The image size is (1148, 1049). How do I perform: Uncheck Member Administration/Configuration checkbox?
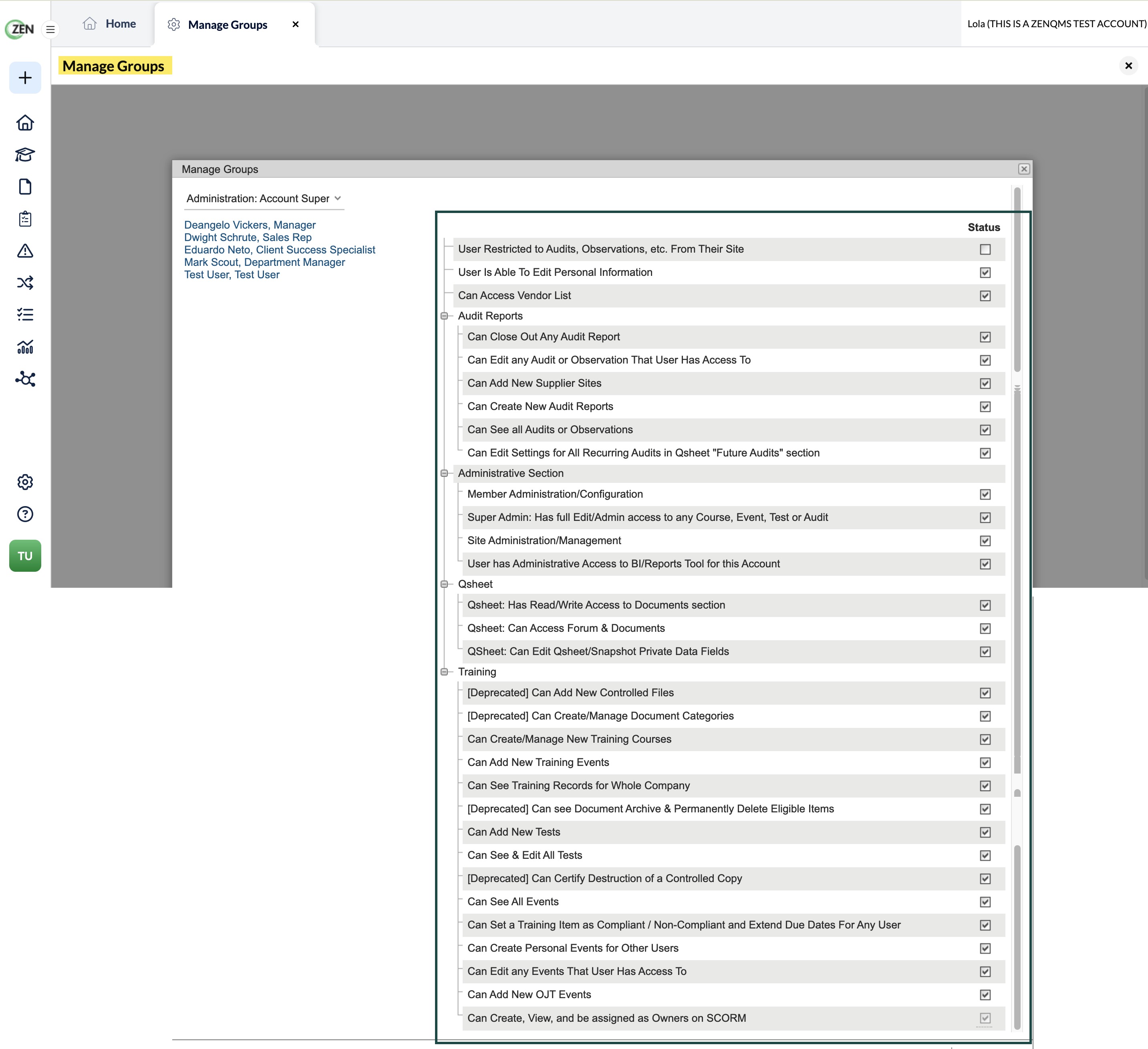(x=985, y=494)
